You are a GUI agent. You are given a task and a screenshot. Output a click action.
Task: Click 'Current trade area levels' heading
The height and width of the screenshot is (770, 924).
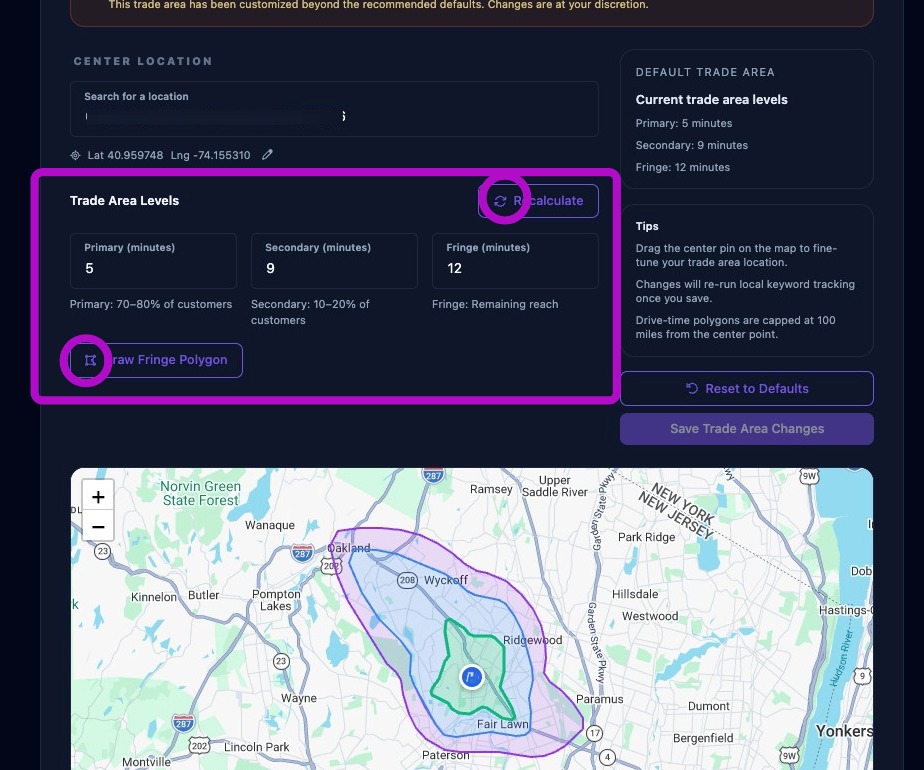711,100
